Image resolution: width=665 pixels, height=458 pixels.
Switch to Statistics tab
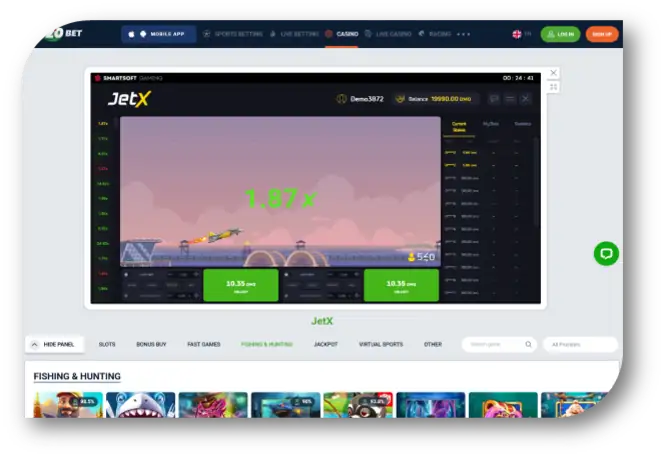tap(522, 124)
